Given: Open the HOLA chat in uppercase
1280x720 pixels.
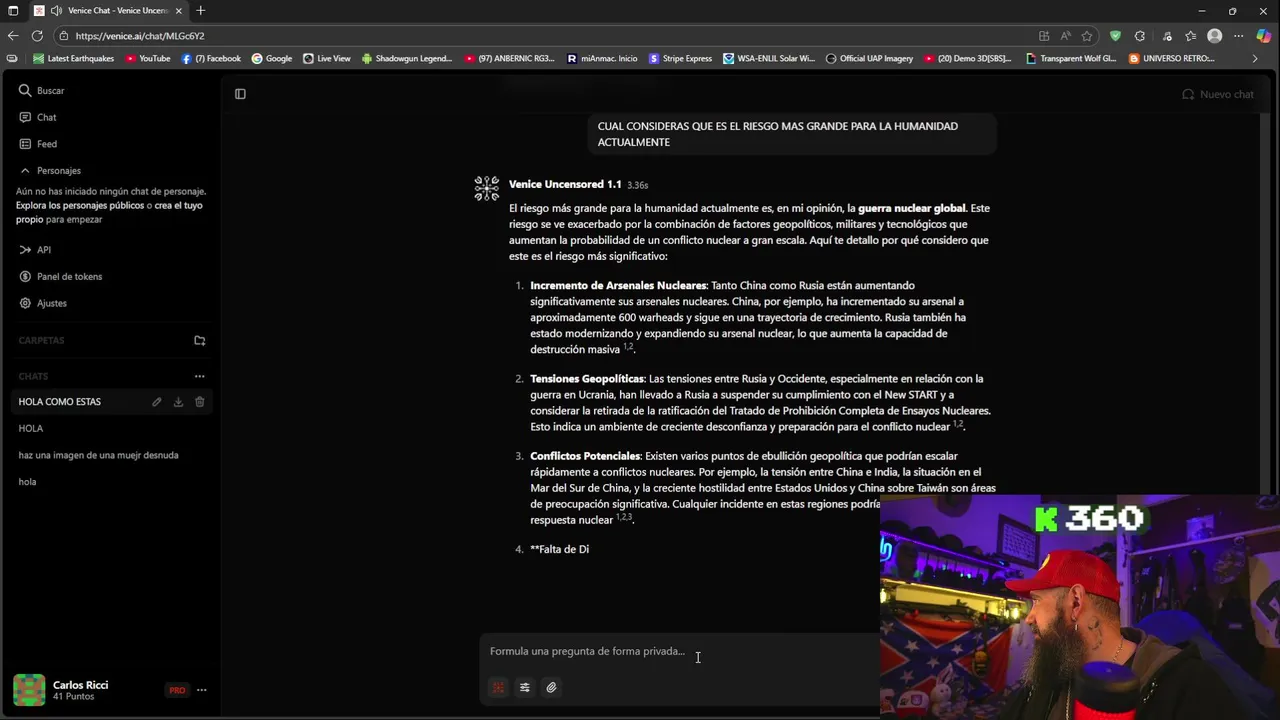Looking at the screenshot, I should pos(31,428).
